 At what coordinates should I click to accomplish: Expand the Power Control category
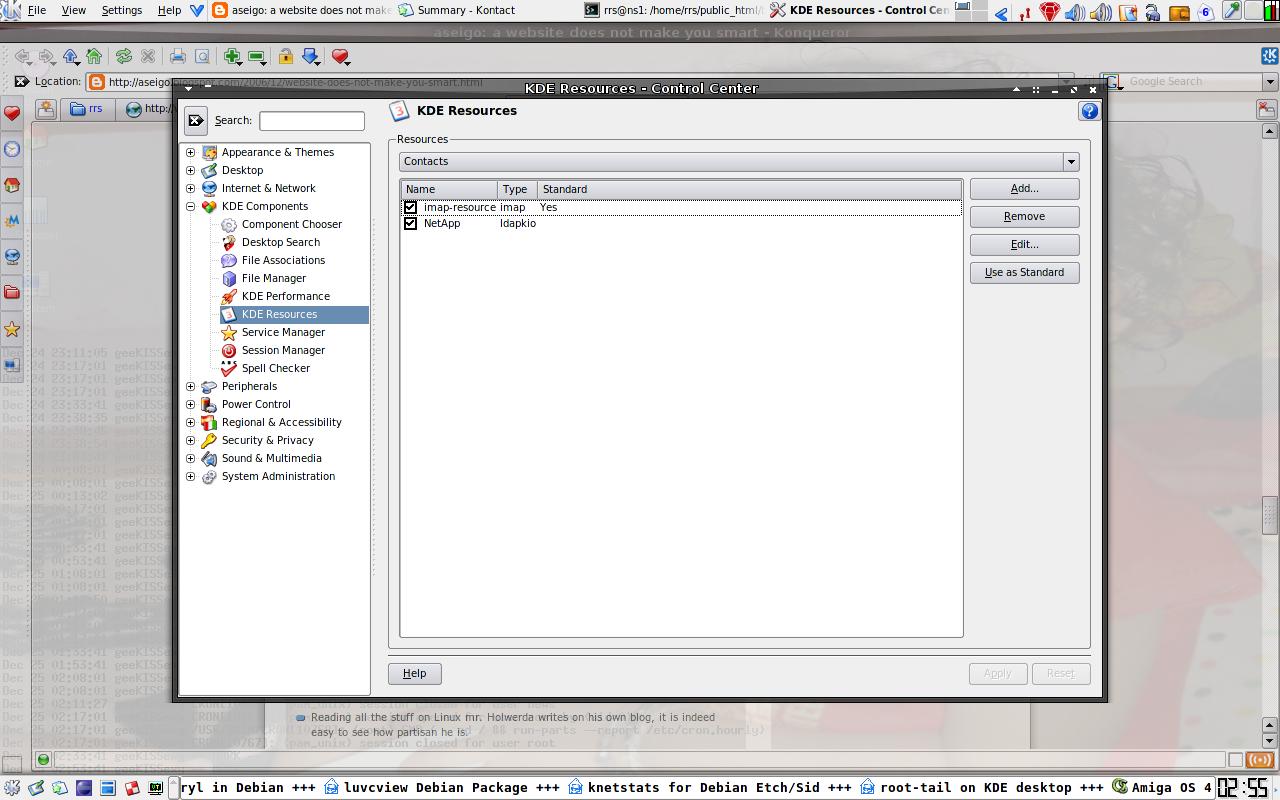191,404
